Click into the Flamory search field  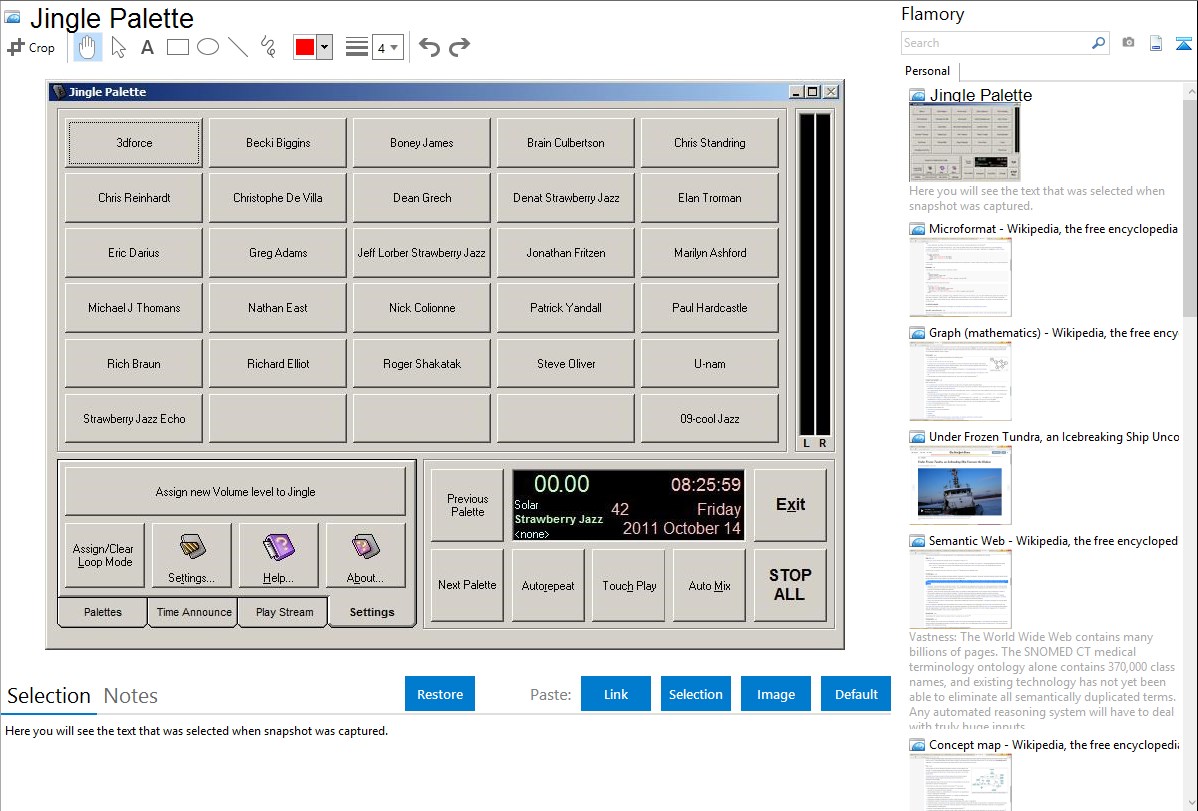tap(995, 43)
